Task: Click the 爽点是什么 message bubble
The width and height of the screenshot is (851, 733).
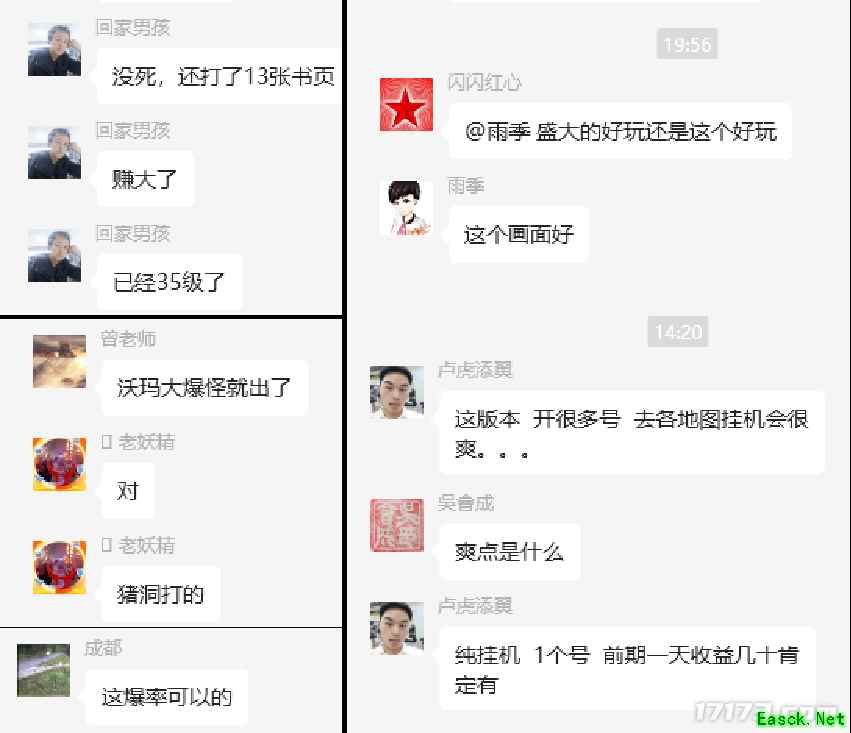Action: point(509,552)
